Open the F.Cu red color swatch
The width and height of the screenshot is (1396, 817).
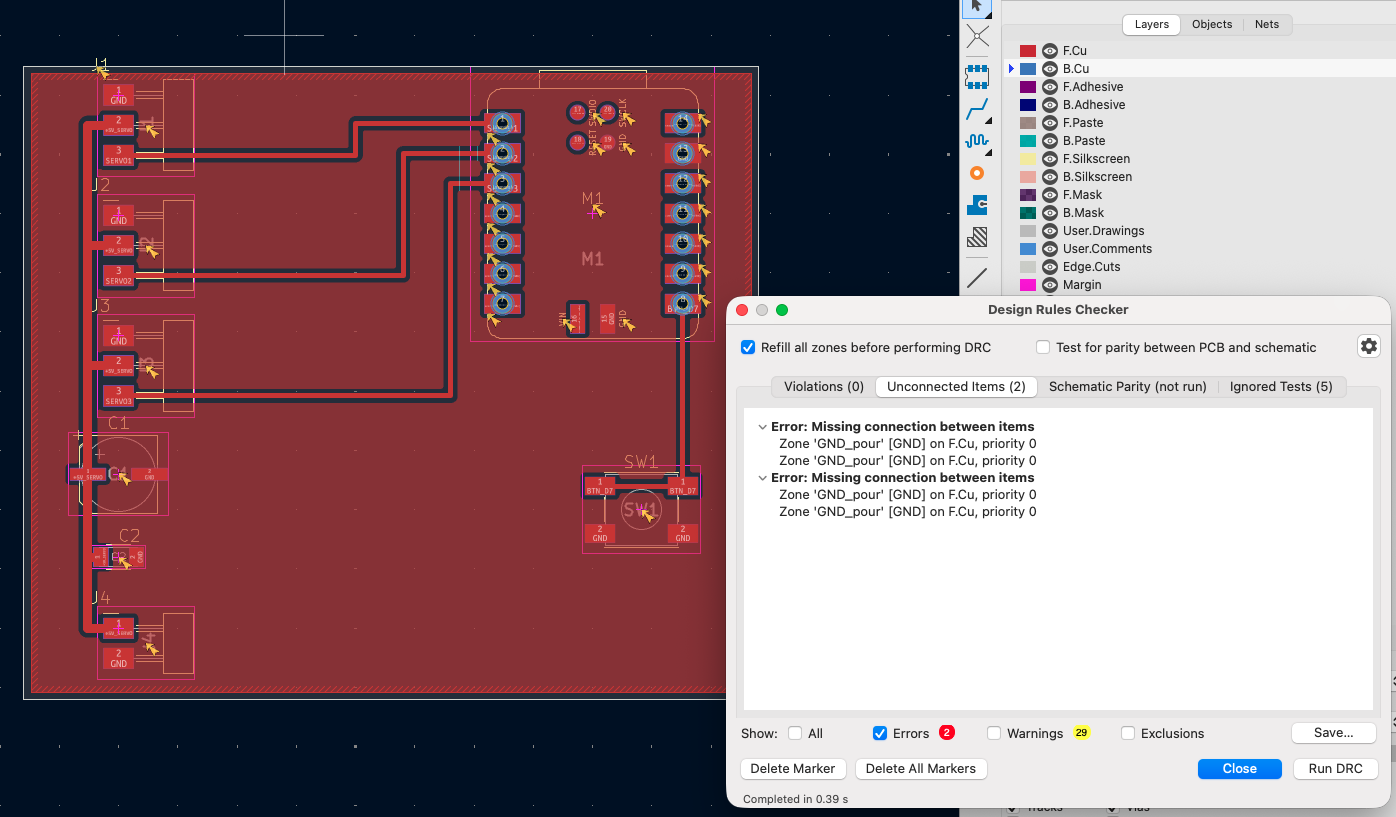point(1027,51)
